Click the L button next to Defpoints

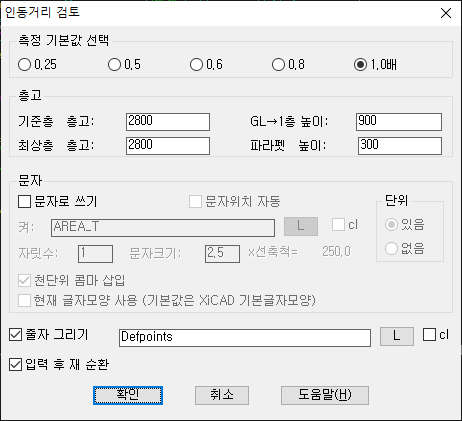pos(397,336)
